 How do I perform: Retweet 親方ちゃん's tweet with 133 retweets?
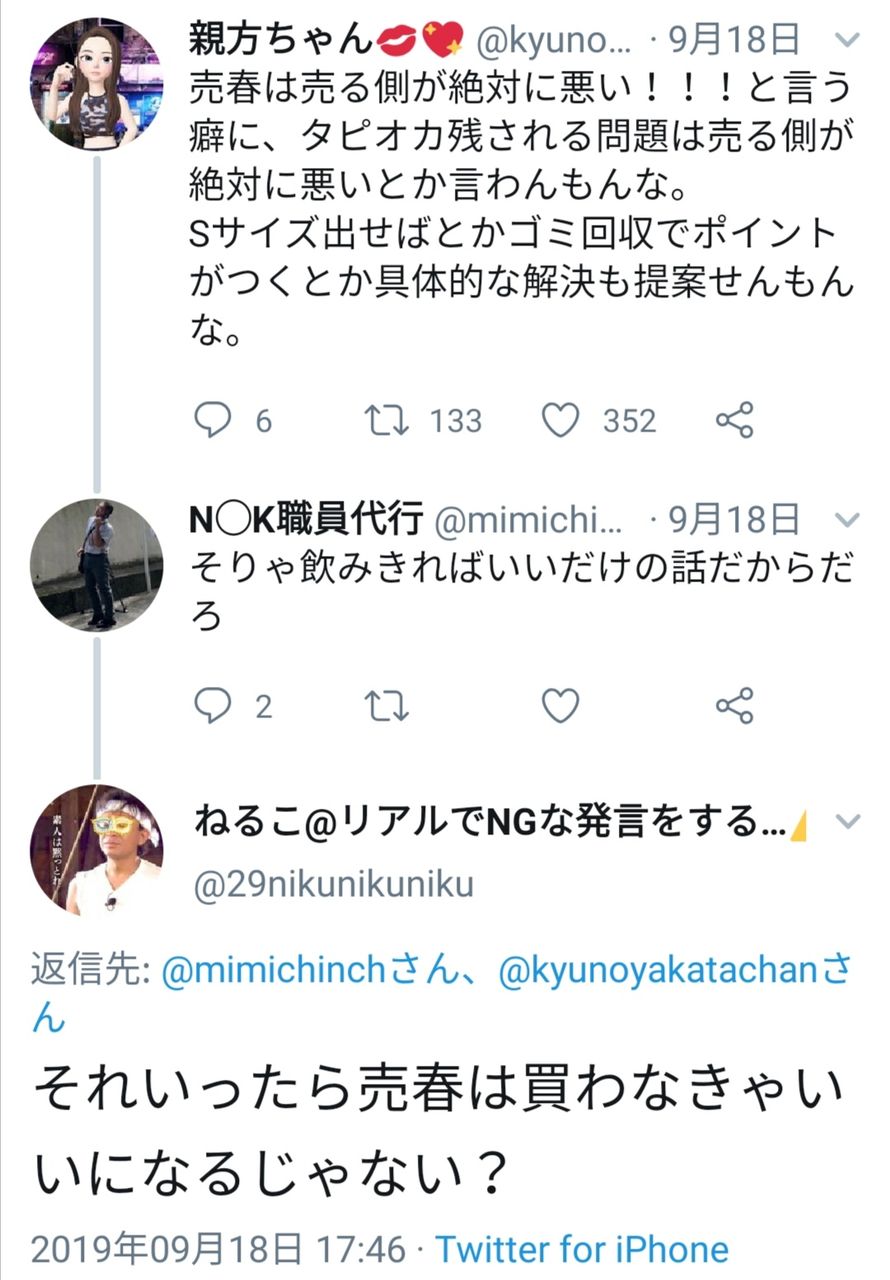386,420
